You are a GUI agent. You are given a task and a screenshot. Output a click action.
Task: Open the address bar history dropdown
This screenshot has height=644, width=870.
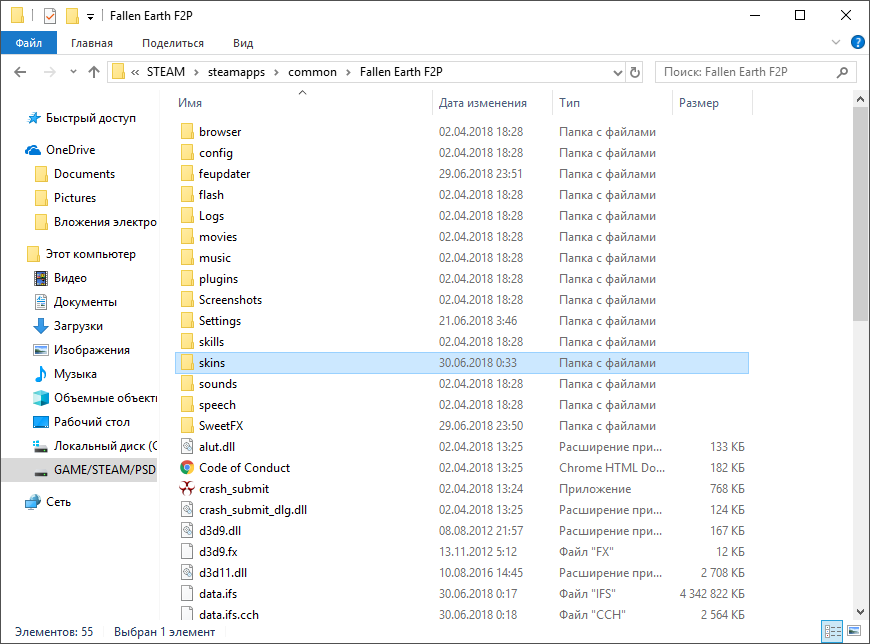point(618,73)
